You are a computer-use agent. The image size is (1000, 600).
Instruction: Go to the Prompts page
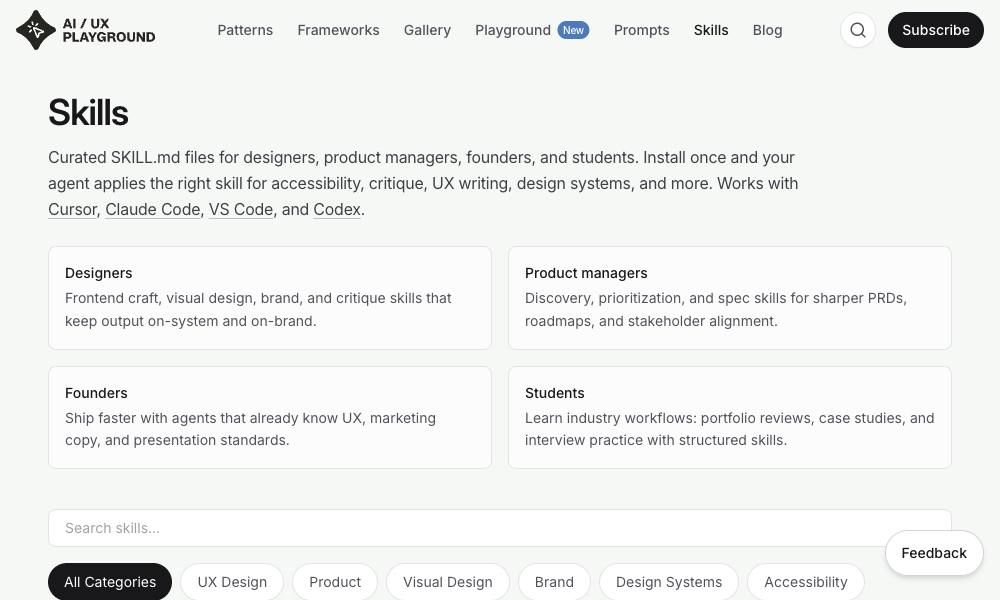pos(642,30)
